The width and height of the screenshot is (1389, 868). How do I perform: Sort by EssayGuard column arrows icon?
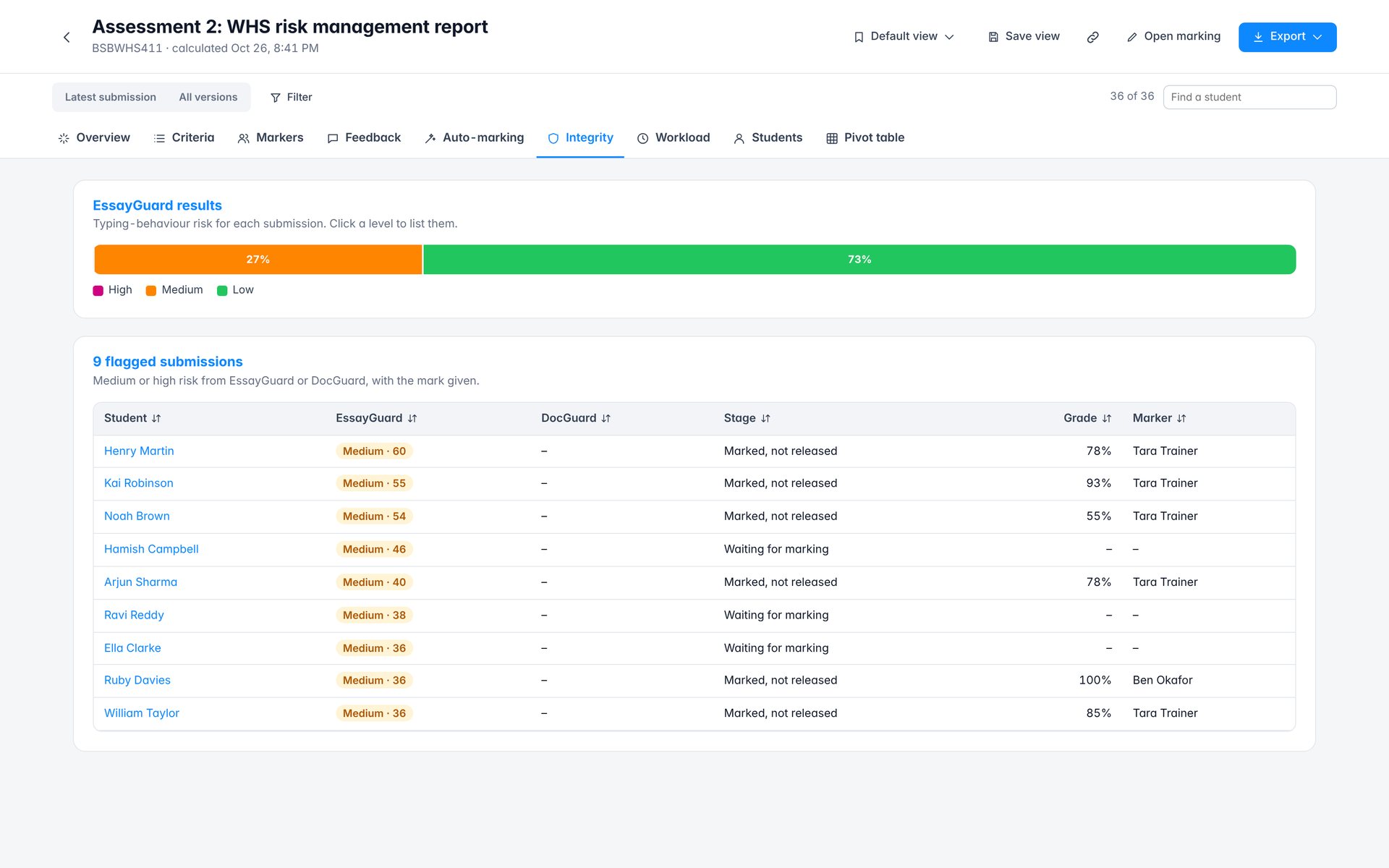[412, 418]
